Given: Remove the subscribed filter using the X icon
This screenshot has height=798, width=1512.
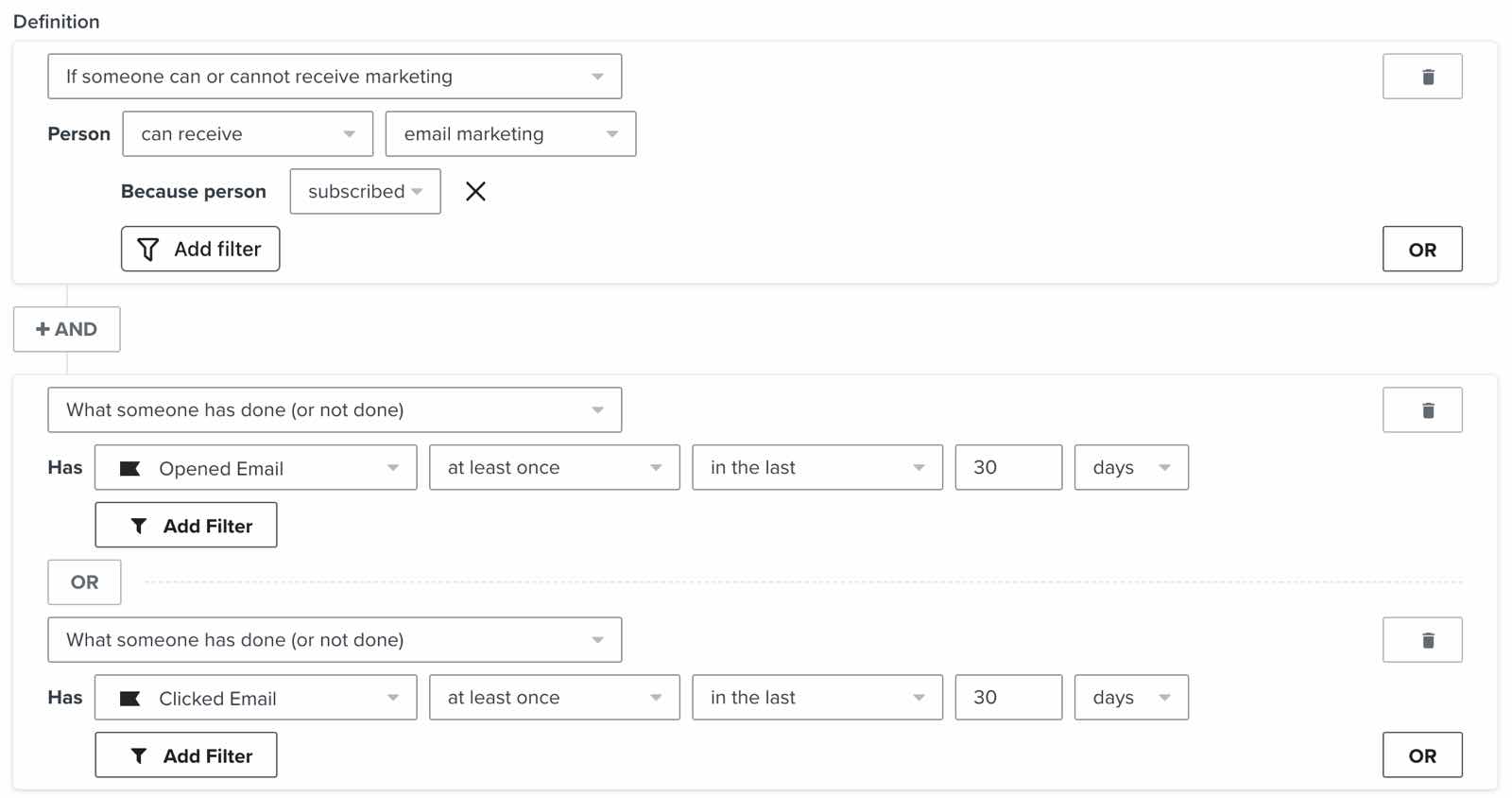Looking at the screenshot, I should [477, 191].
